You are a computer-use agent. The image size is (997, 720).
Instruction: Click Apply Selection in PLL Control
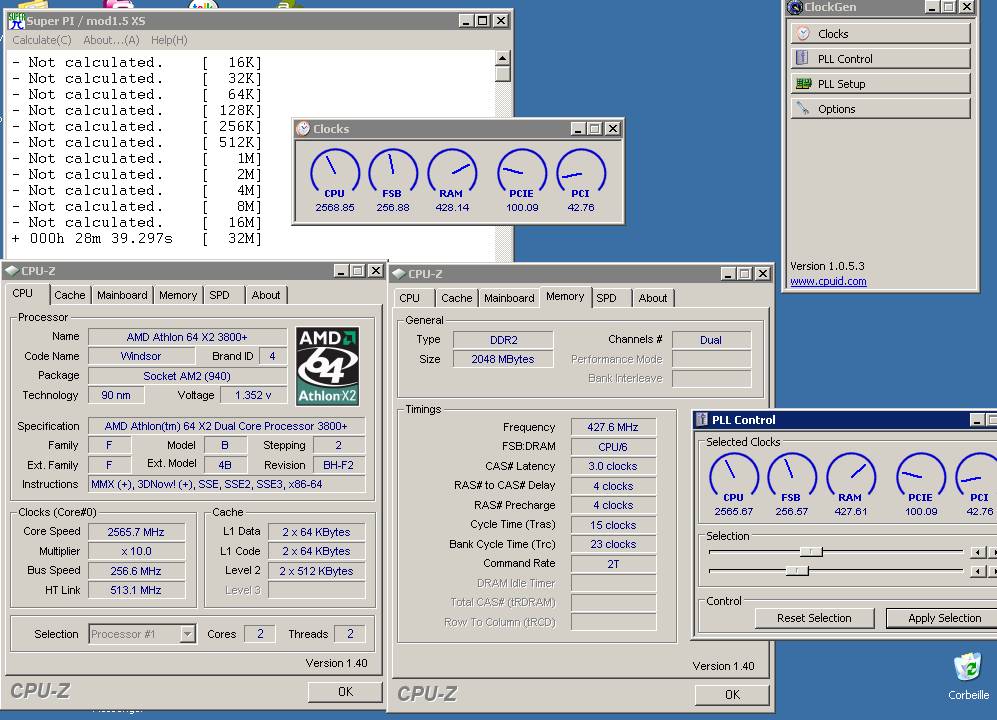(x=944, y=618)
